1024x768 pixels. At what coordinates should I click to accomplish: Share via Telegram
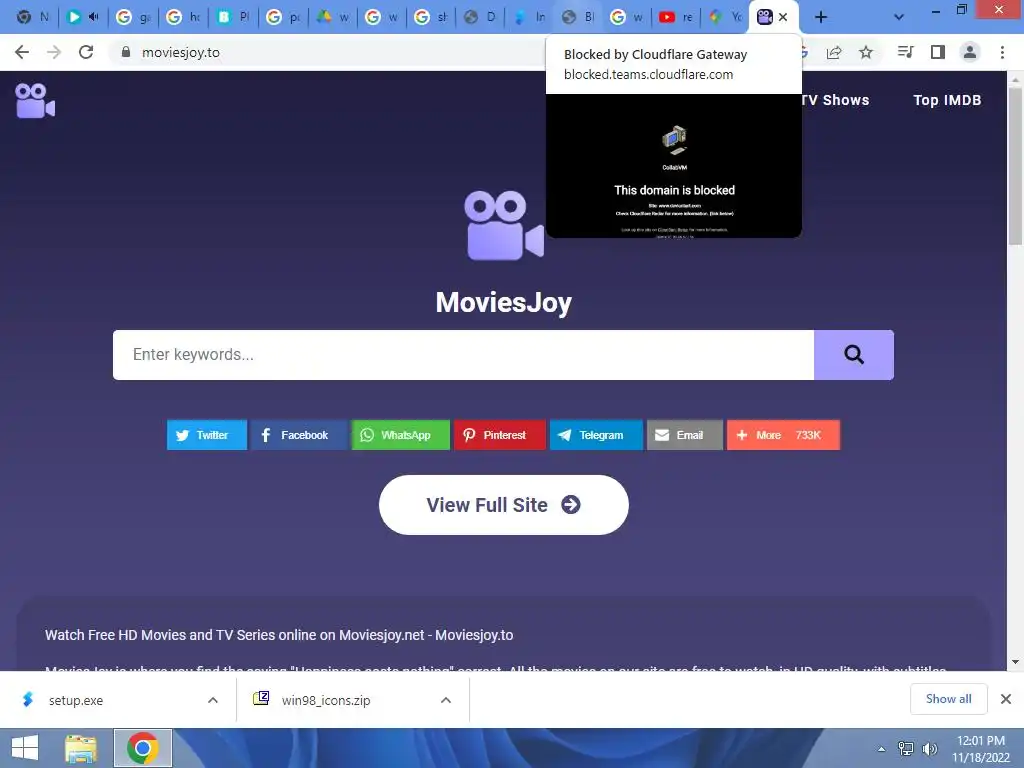tap(596, 435)
